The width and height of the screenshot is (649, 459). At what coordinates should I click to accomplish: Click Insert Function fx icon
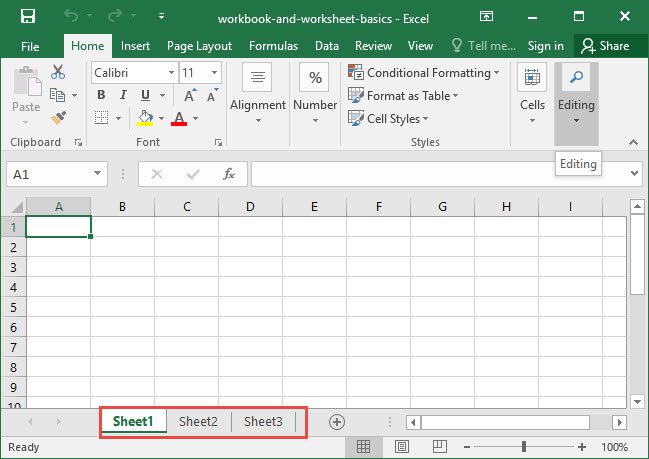pyautogui.click(x=229, y=174)
